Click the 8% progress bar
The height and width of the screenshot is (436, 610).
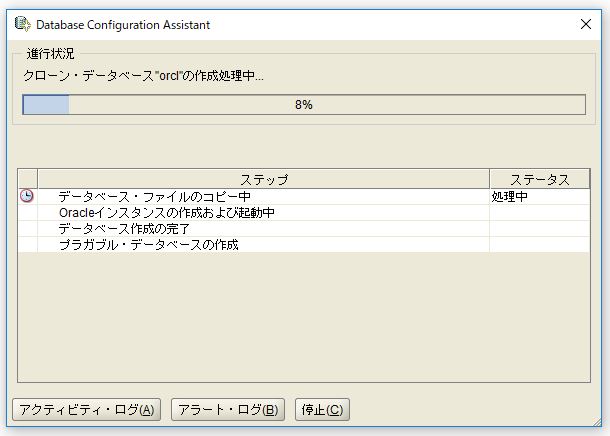point(304,105)
